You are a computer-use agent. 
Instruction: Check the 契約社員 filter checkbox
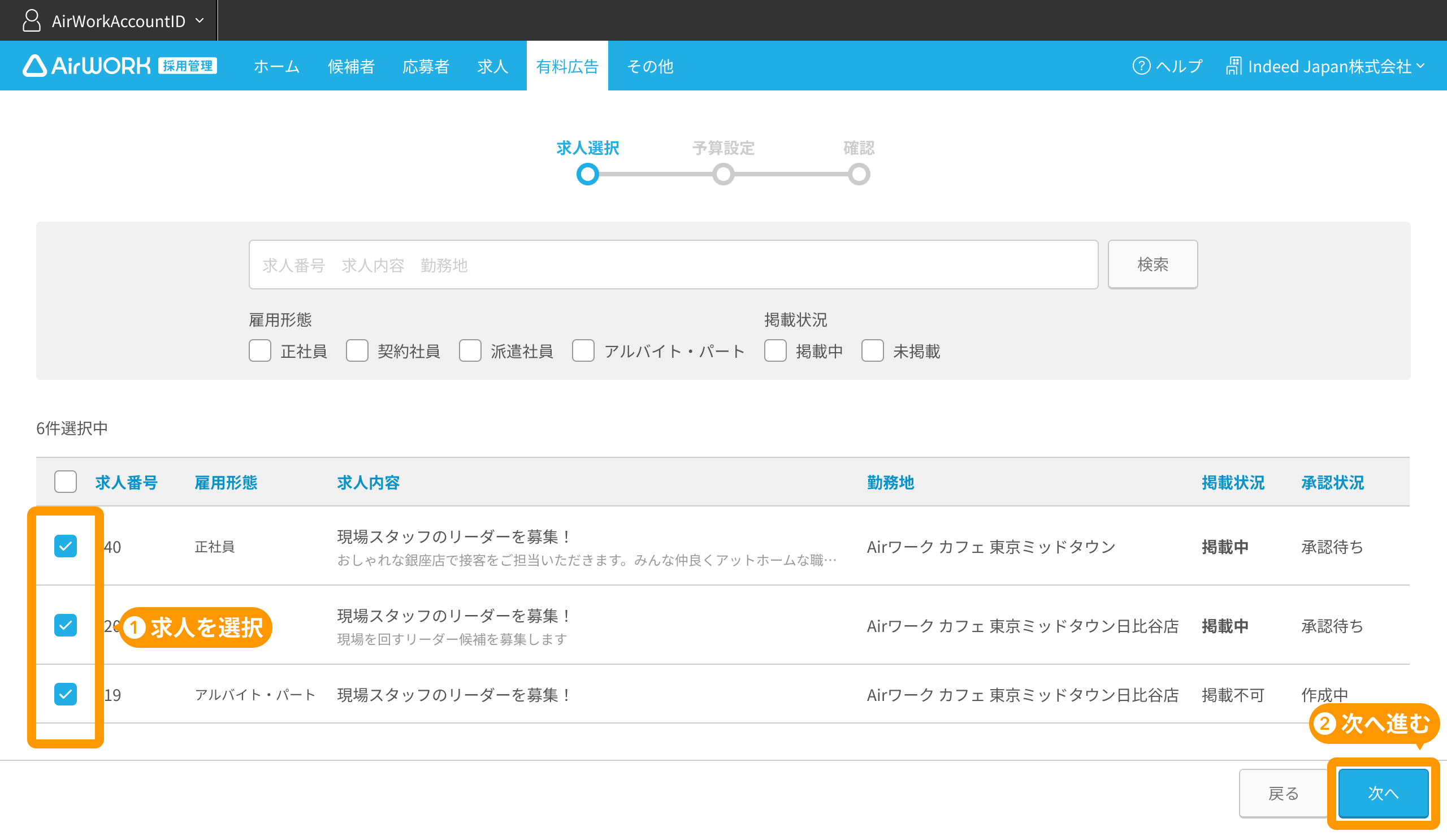click(x=357, y=350)
